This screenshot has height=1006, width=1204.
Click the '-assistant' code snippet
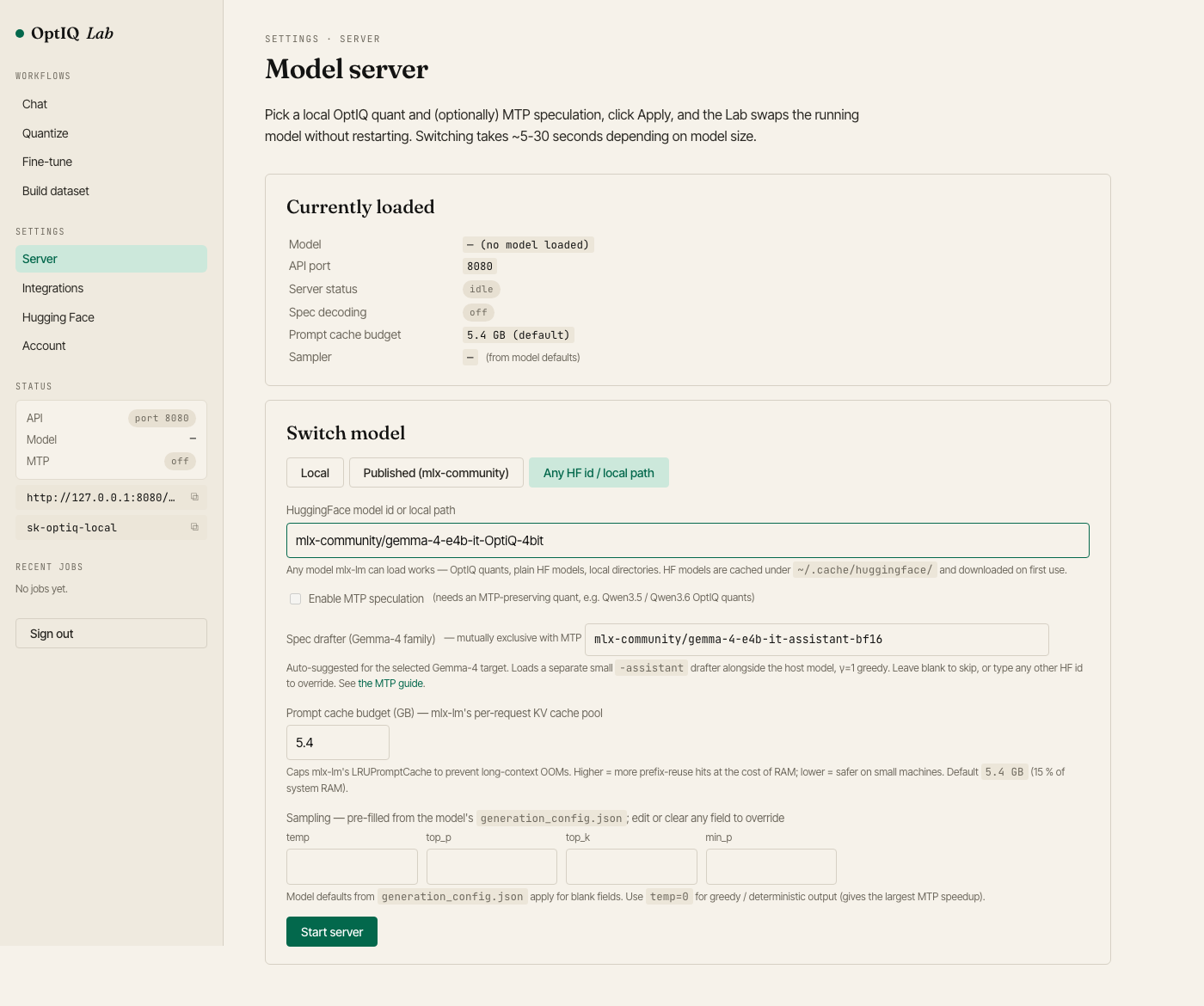(652, 668)
